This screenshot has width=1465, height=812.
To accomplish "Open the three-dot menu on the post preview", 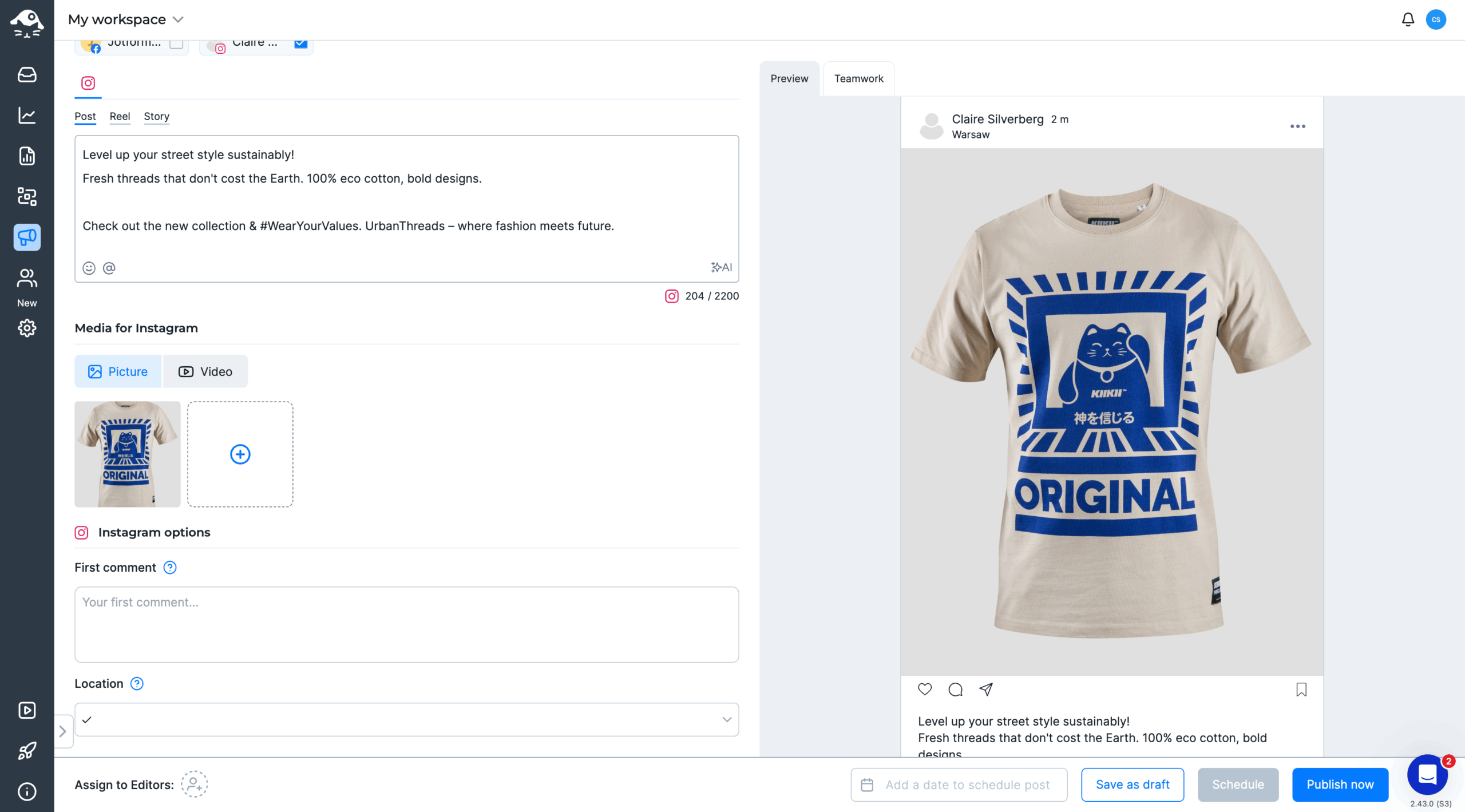I will 1298,126.
